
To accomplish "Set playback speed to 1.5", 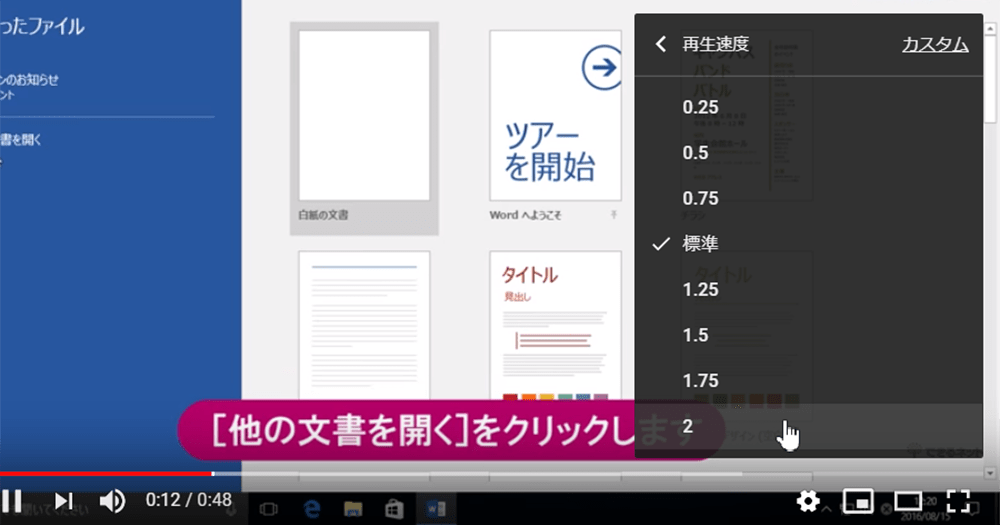I will tap(809, 335).
